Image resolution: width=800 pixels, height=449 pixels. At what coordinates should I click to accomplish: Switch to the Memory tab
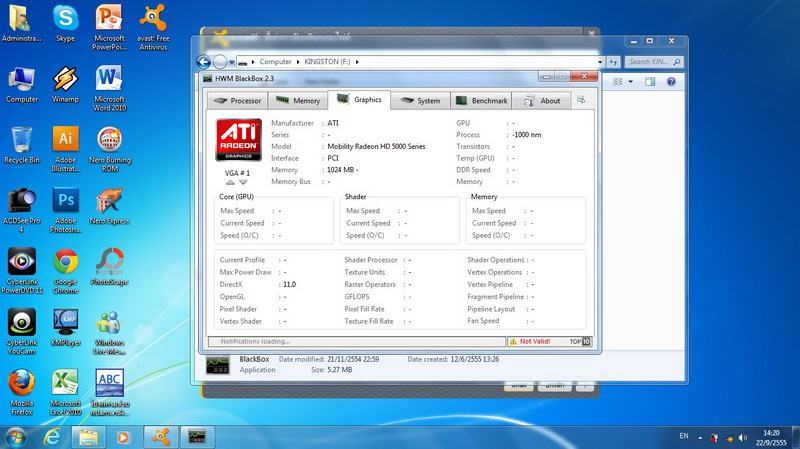[299, 101]
